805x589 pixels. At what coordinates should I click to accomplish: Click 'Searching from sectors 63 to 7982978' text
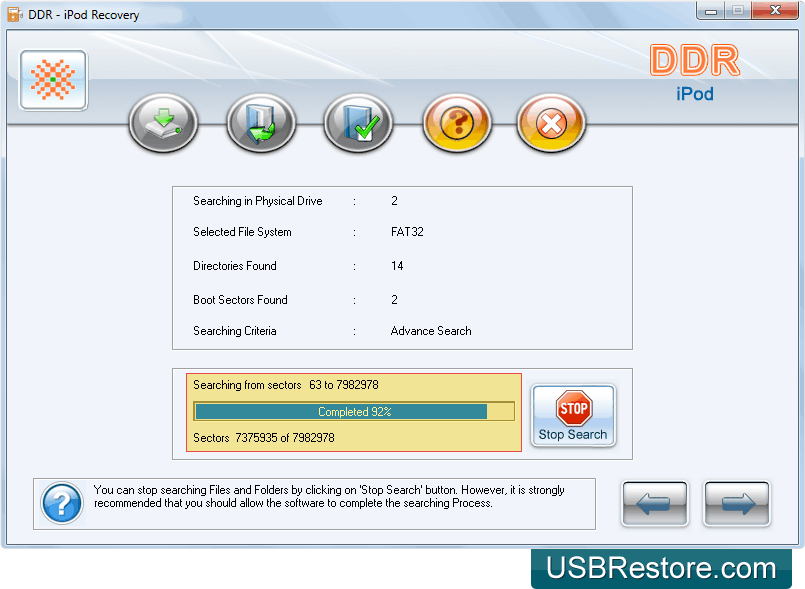coord(286,385)
